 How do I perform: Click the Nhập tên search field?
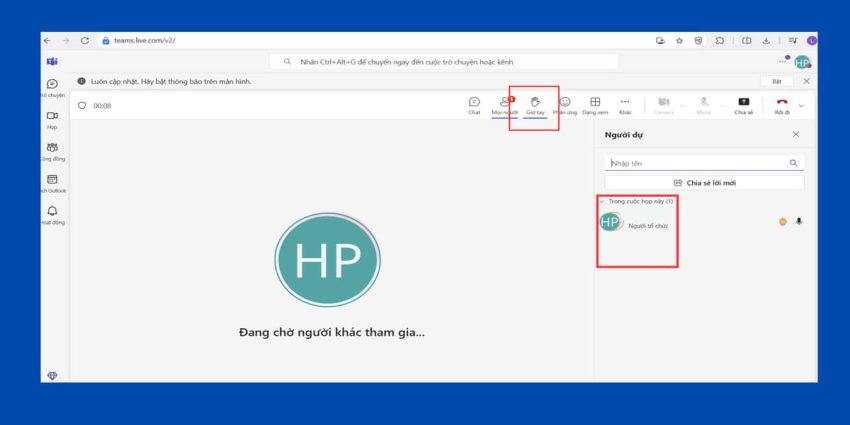(704, 163)
